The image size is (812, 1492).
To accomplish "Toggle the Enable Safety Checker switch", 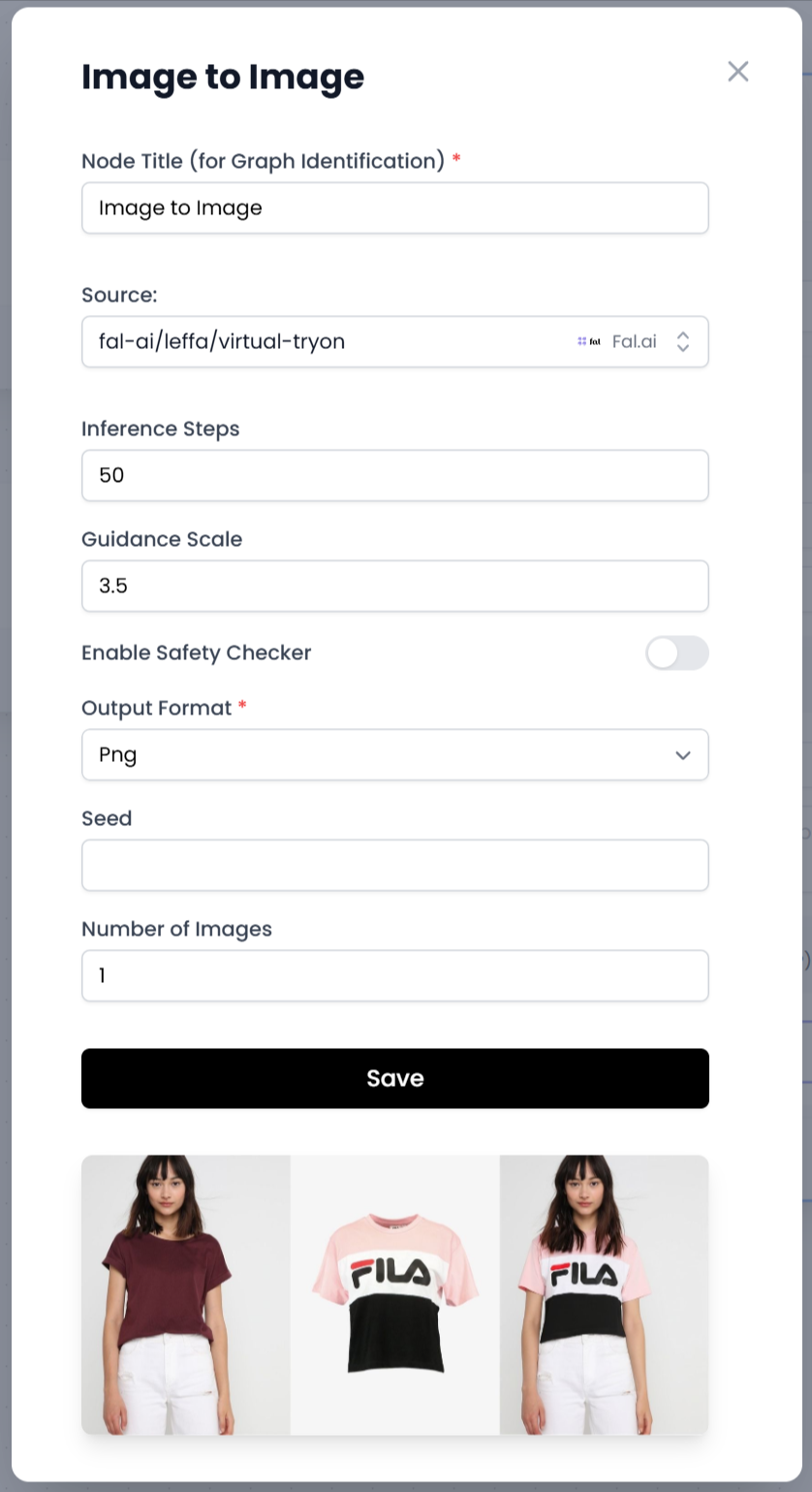I will 676,653.
